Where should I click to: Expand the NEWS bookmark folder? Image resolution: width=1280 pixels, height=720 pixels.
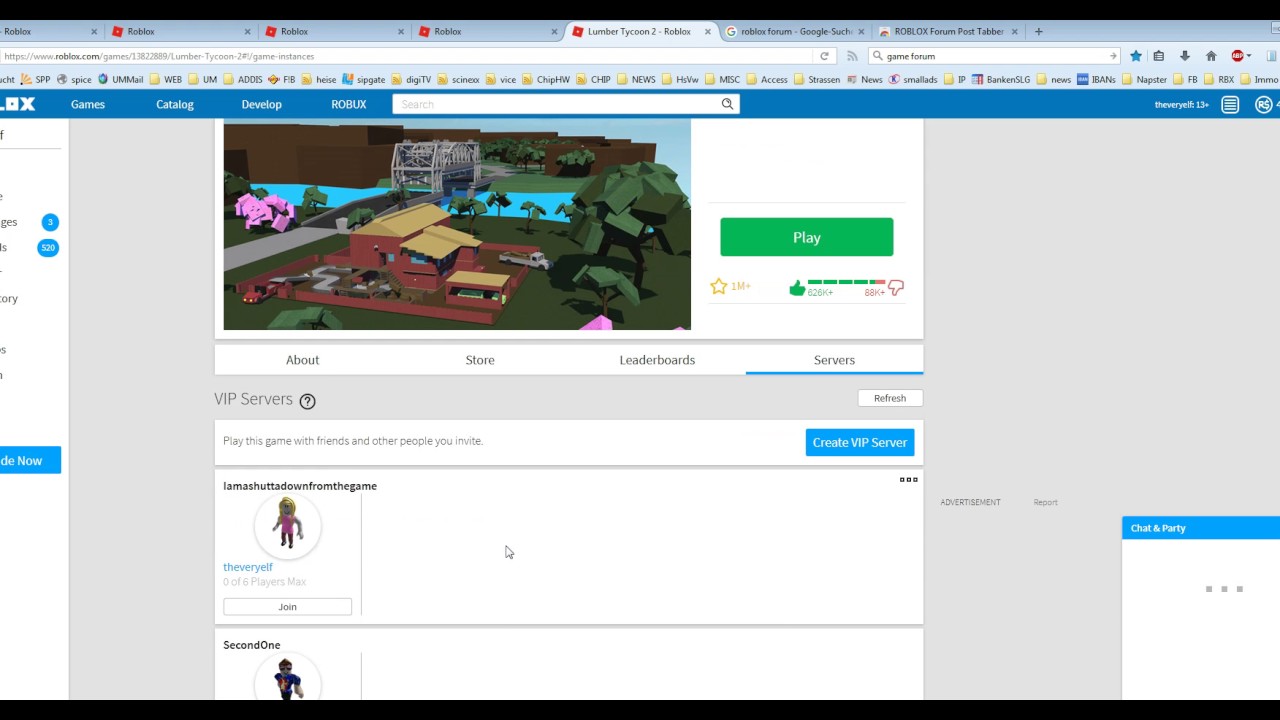click(x=636, y=79)
